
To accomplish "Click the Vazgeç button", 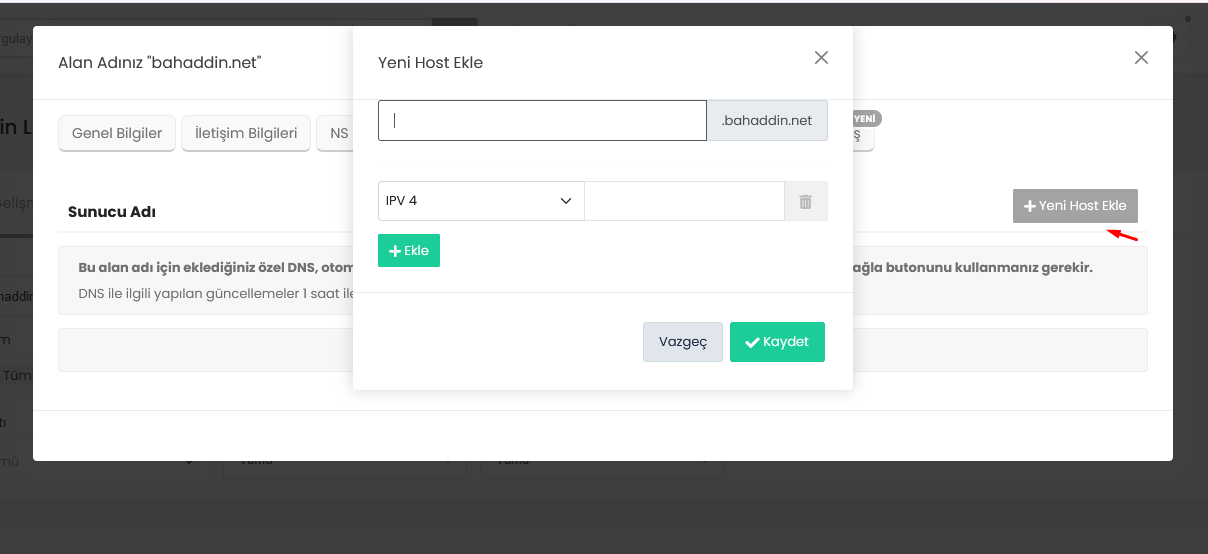I will 683,342.
